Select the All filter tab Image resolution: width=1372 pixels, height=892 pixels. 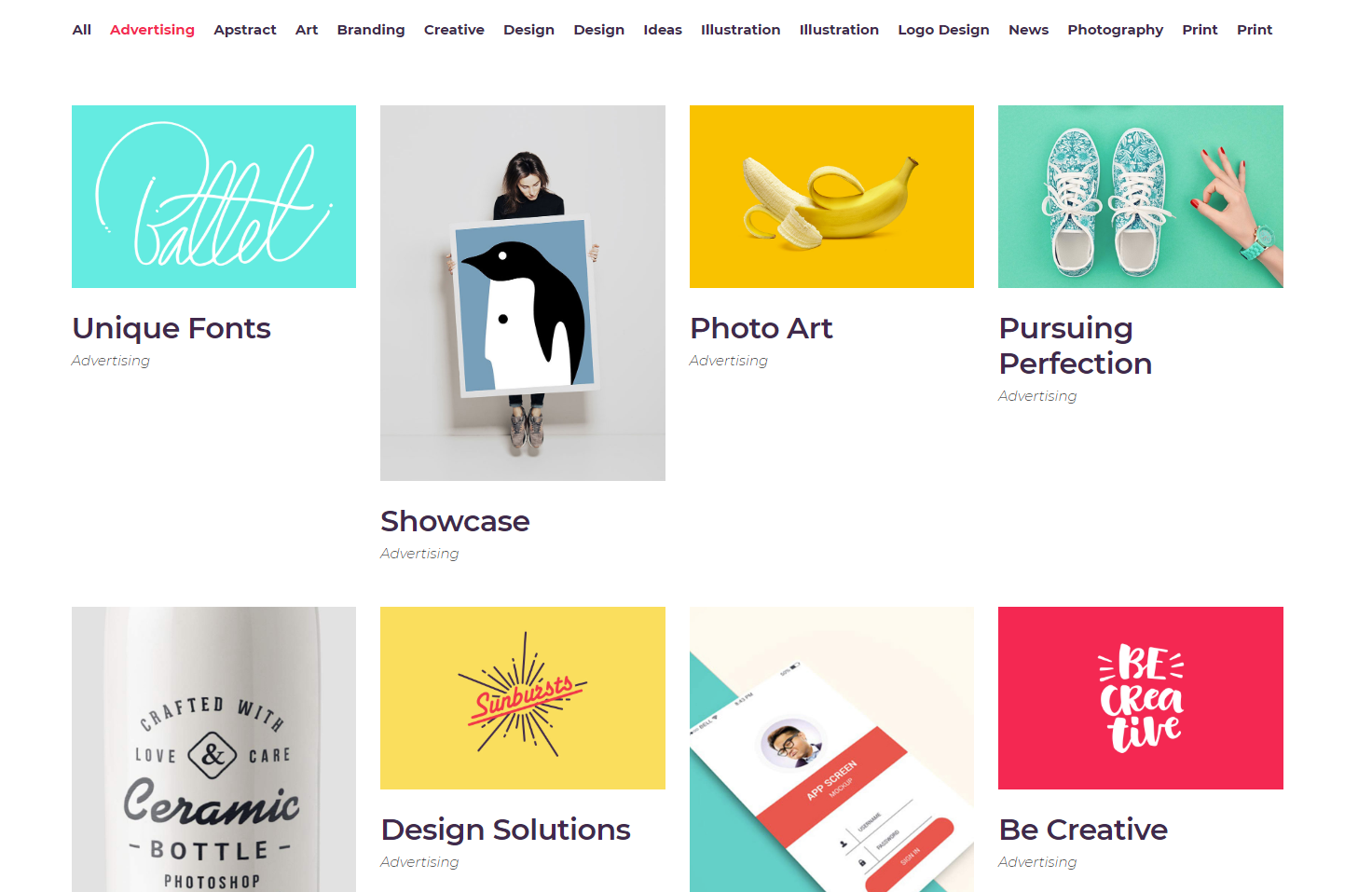point(82,30)
